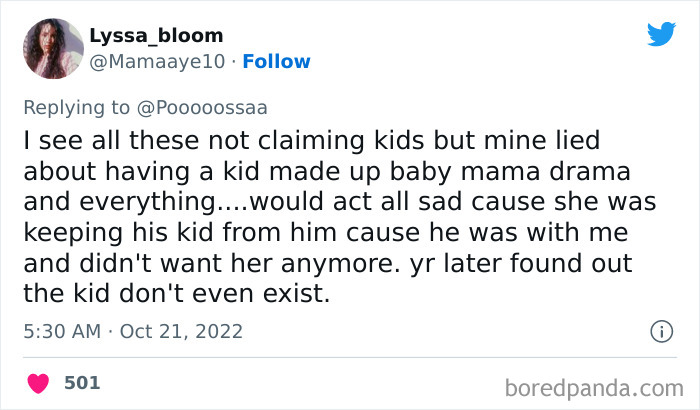Screen dimensions: 700x410
Task: Like the tweet with the heart icon
Action: tap(38, 383)
